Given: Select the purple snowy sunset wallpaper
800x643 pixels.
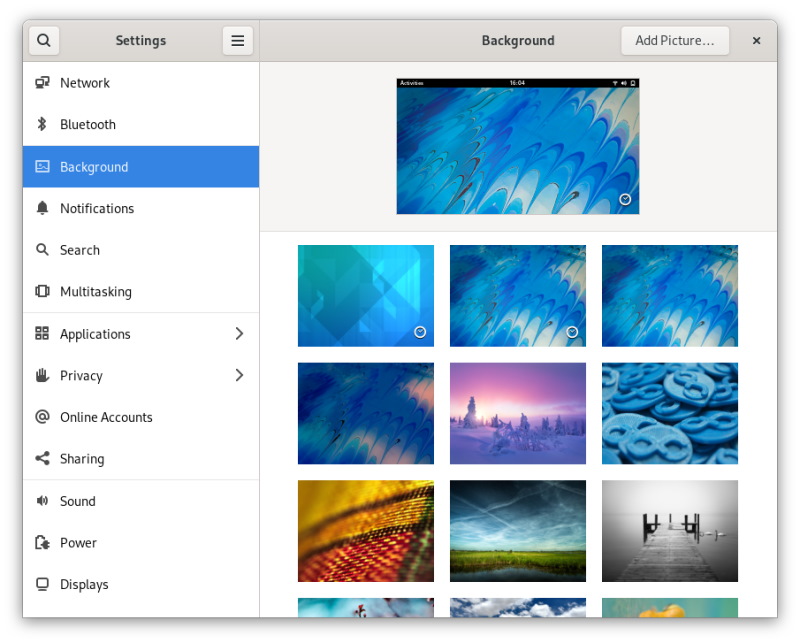Looking at the screenshot, I should pyautogui.click(x=518, y=413).
